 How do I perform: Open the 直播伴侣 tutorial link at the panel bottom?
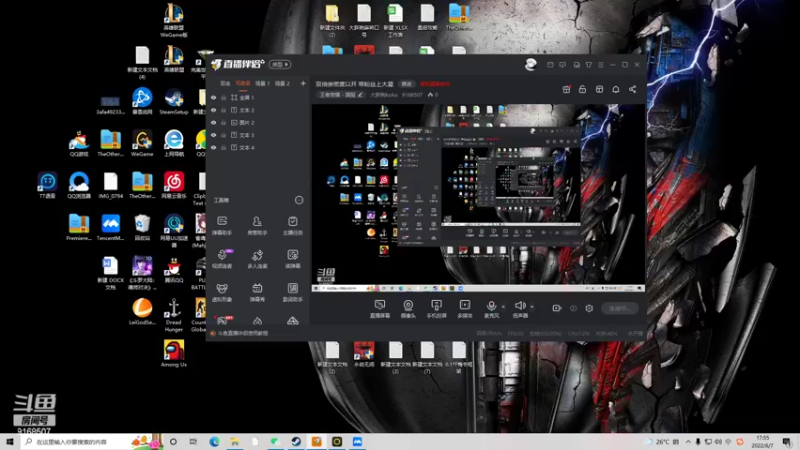click(243, 333)
